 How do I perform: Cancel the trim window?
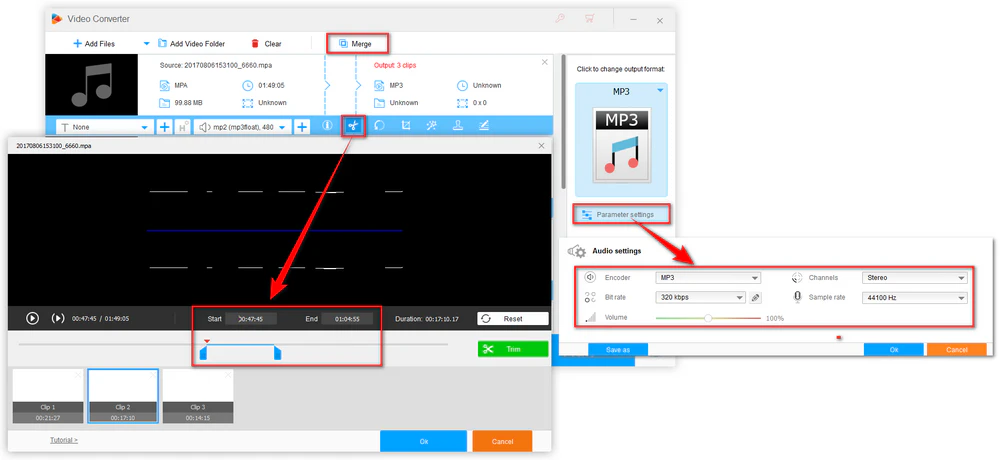pos(503,441)
